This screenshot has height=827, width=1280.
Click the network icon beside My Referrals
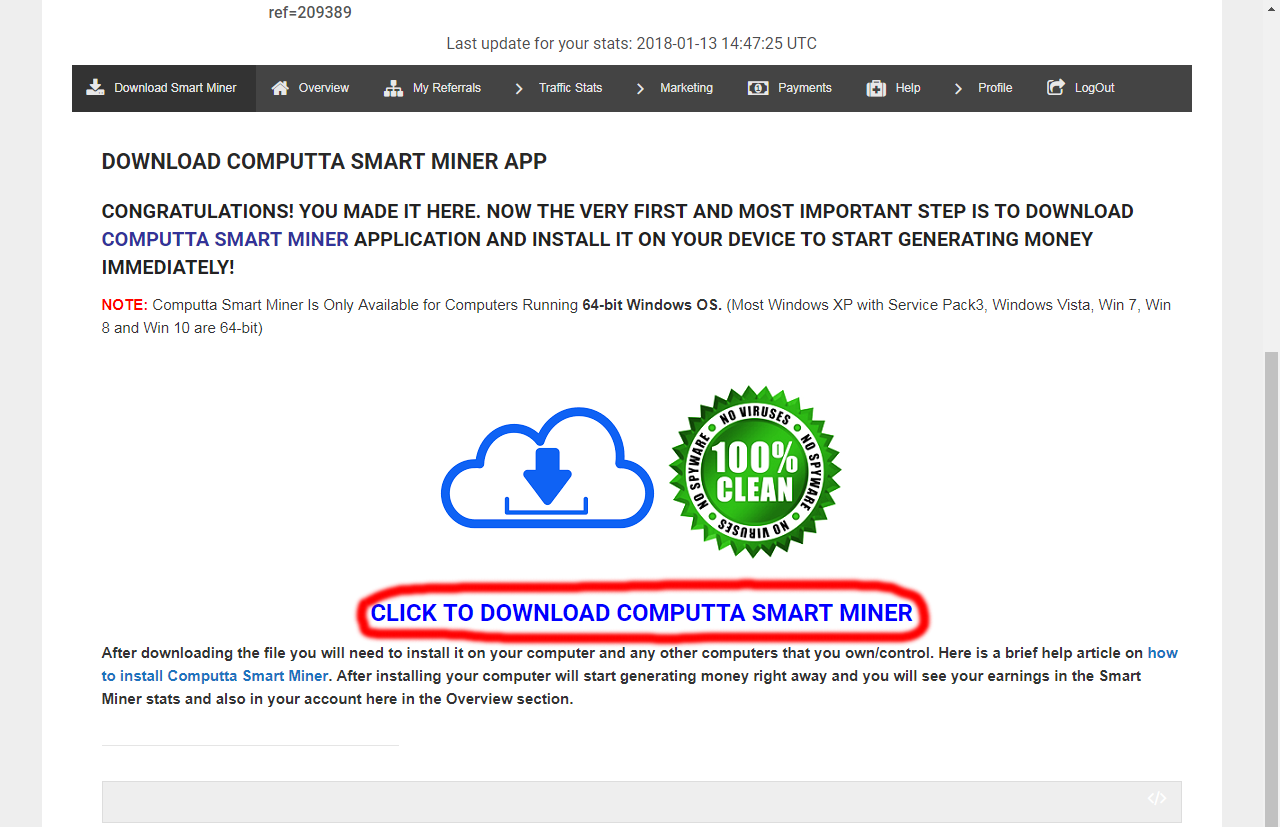tap(393, 88)
